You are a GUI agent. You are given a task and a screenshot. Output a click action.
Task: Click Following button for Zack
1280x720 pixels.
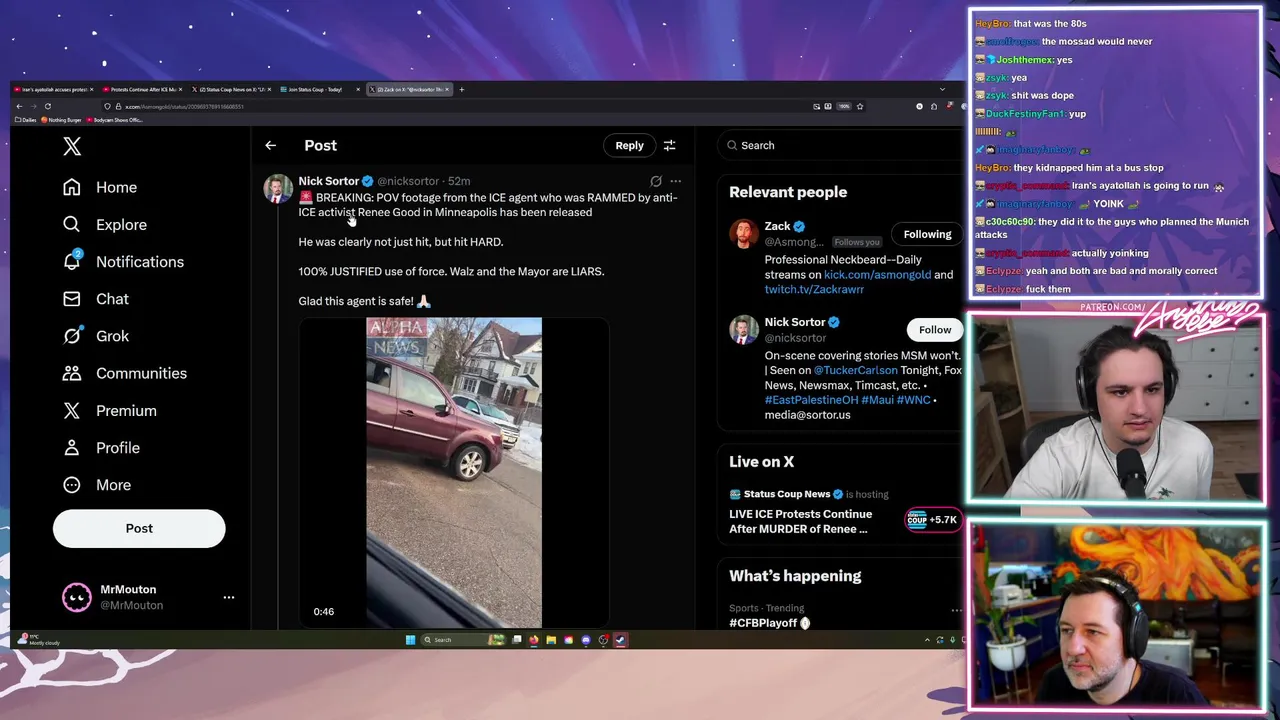click(x=927, y=234)
